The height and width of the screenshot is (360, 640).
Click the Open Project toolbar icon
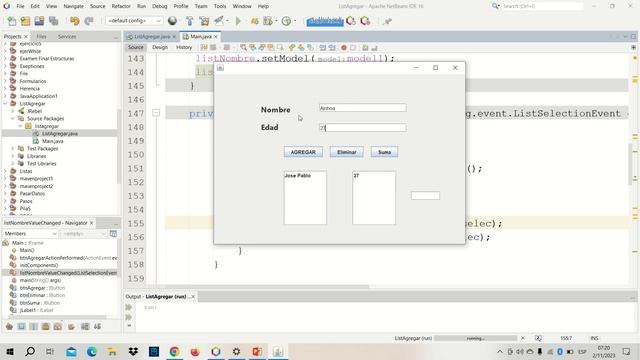[x=39, y=21]
